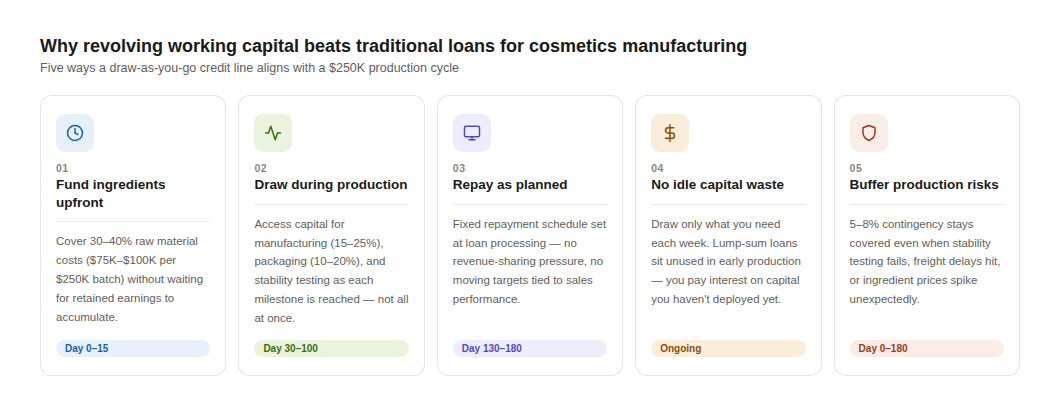
Task: Click the Fund ingredients upfront heading
Action: click(111, 193)
